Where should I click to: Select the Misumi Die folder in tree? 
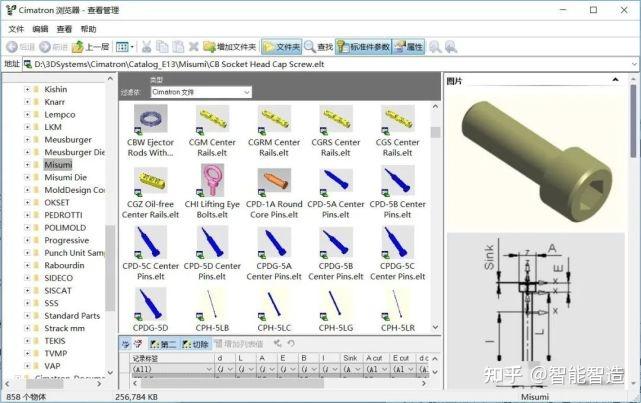pyautogui.click(x=65, y=177)
